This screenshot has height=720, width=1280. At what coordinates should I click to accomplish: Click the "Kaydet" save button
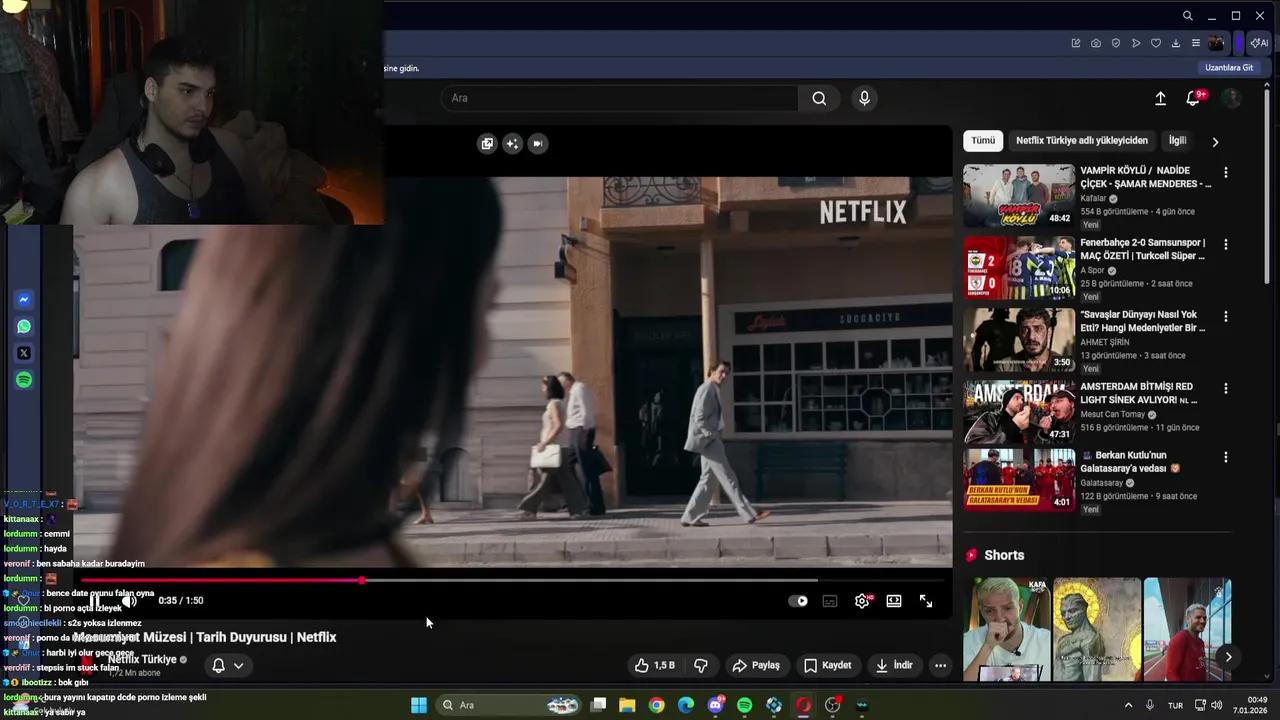[x=827, y=665]
